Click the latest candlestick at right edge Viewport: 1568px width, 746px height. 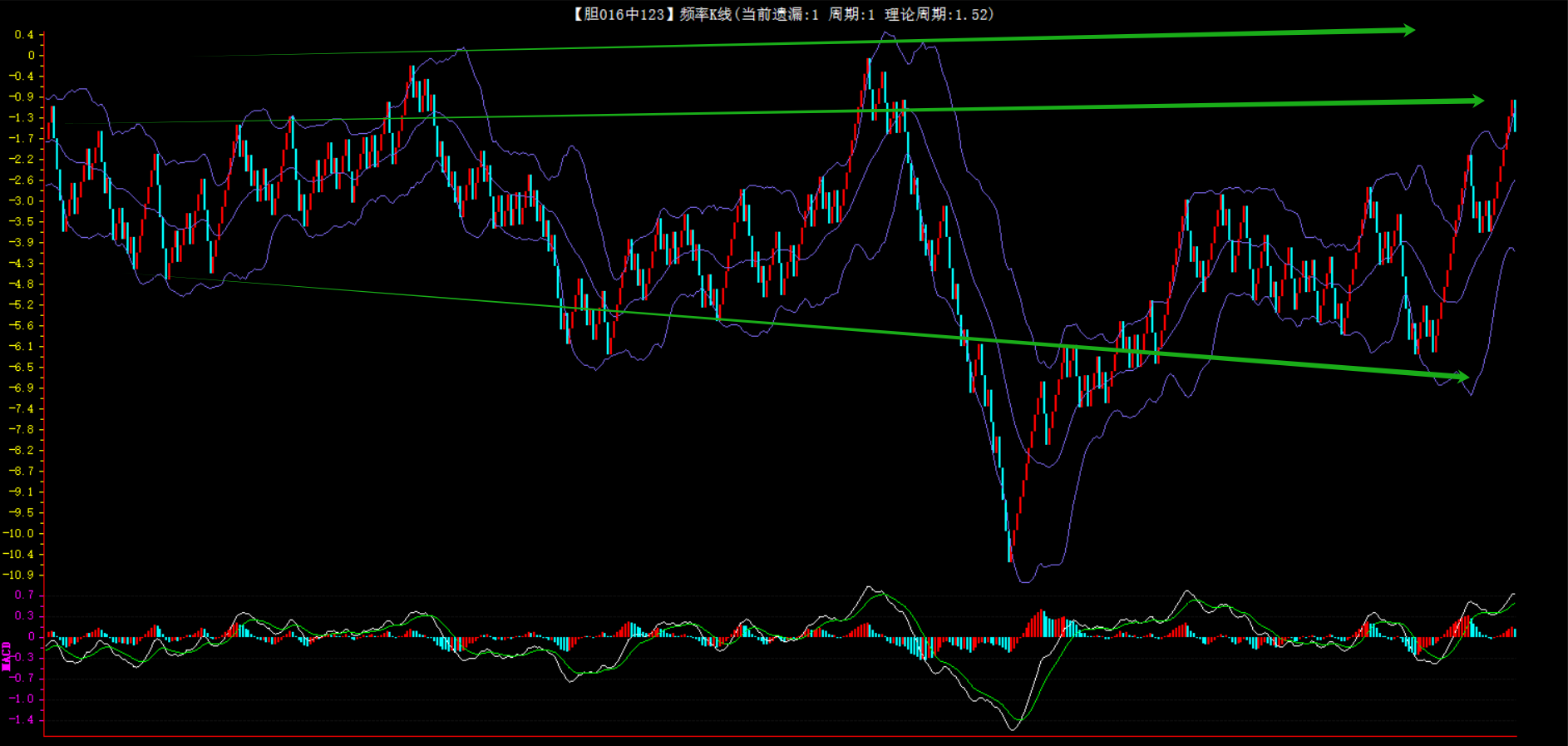[1513, 115]
